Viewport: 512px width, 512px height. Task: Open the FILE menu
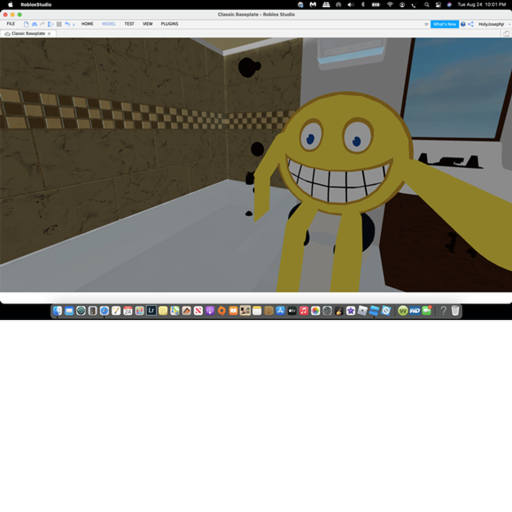(11, 24)
